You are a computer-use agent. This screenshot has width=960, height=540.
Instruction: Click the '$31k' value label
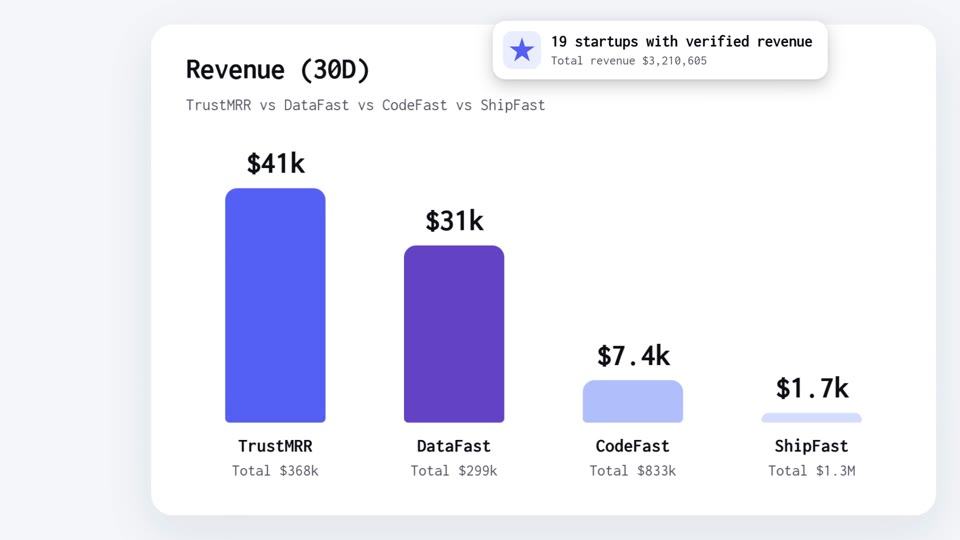(454, 221)
